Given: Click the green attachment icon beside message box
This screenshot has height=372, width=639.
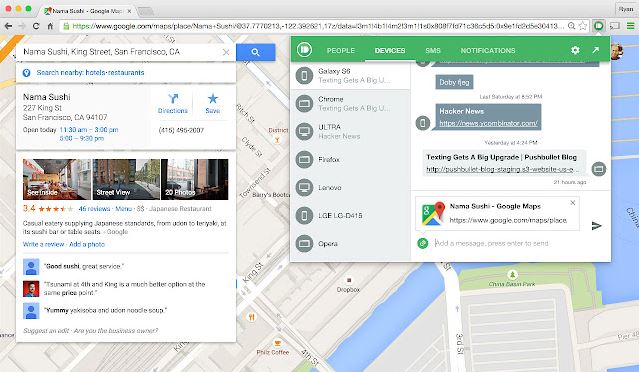Looking at the screenshot, I should click(423, 243).
